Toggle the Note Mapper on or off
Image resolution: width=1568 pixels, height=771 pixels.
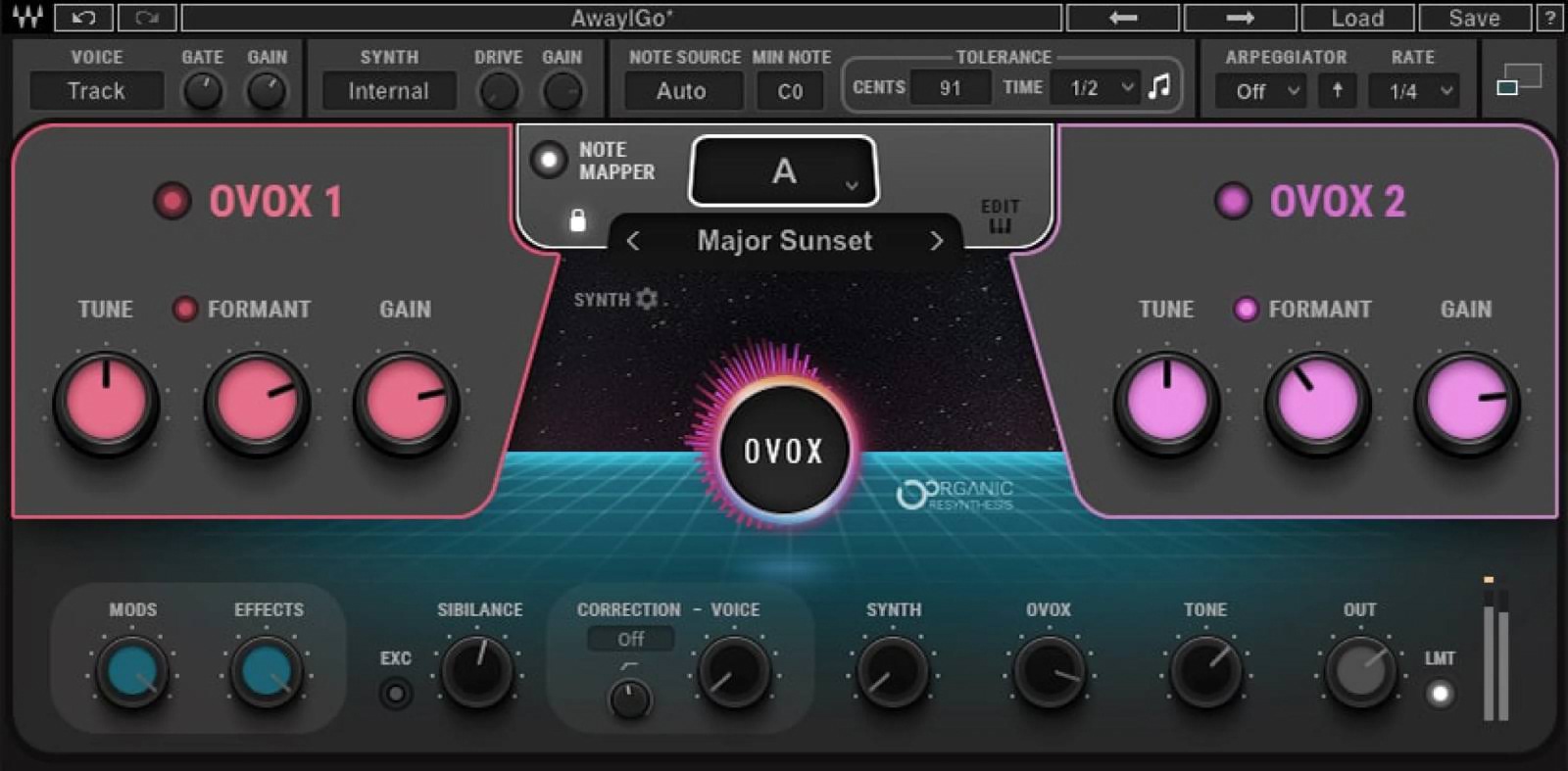point(549,160)
